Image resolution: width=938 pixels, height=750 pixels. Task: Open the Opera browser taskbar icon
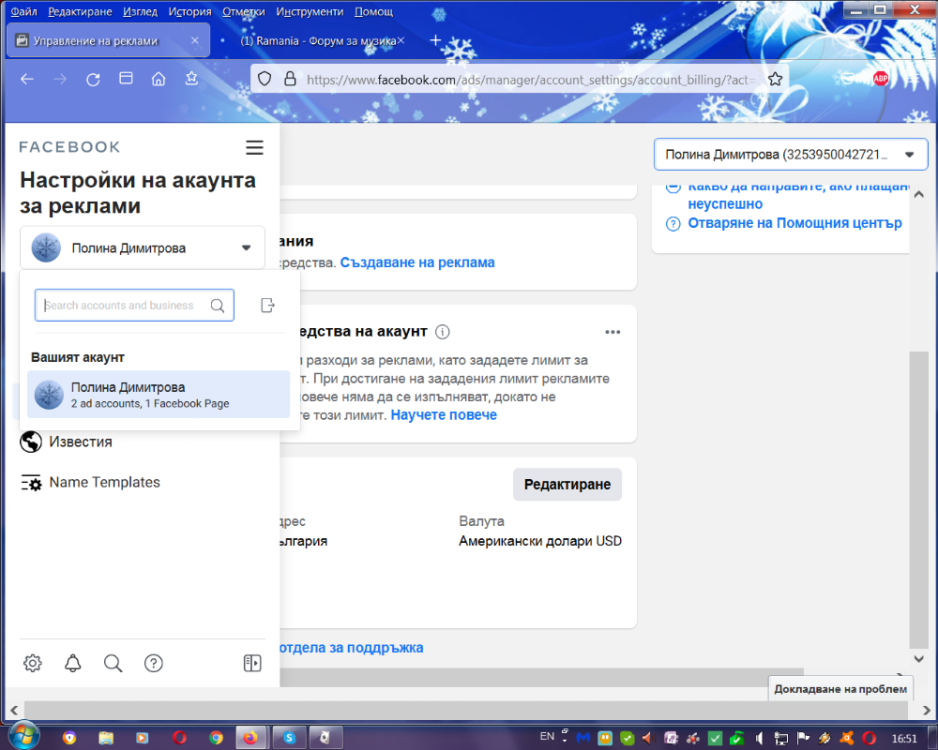click(179, 738)
